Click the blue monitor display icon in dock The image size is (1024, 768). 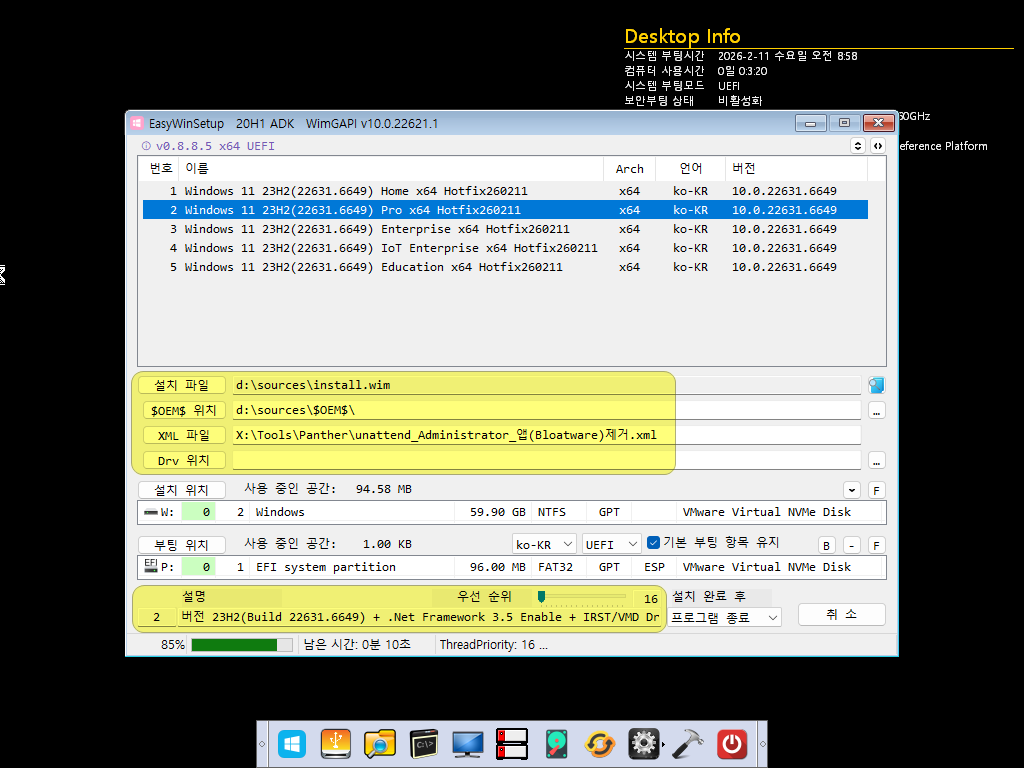(468, 744)
